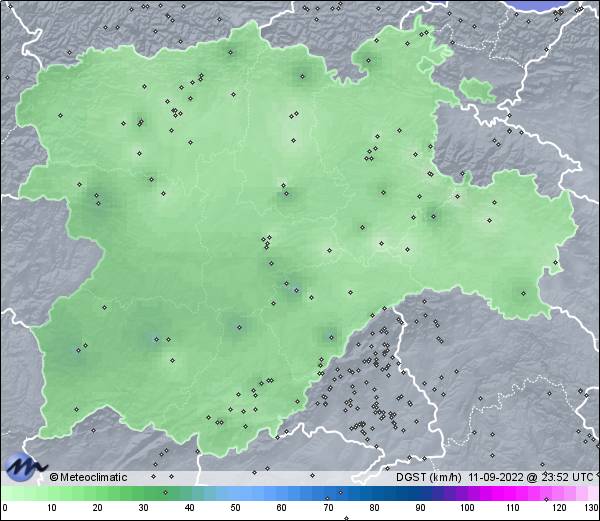600x521 pixels.
Task: Select the 120 value on the wind scale
Action: [x=559, y=508]
